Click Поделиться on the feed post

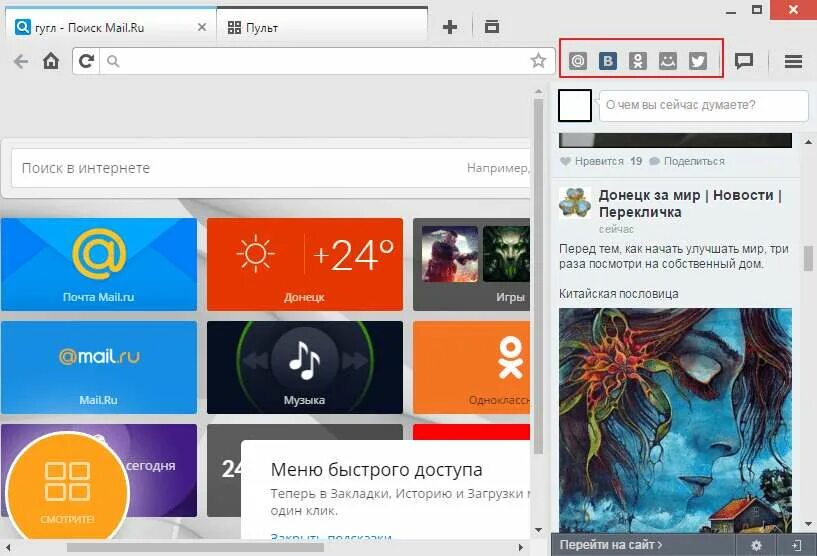tap(687, 162)
